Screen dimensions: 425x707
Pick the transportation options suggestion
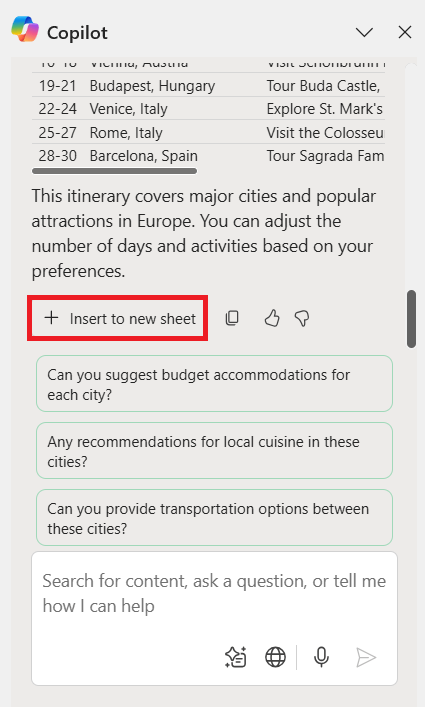tap(215, 518)
